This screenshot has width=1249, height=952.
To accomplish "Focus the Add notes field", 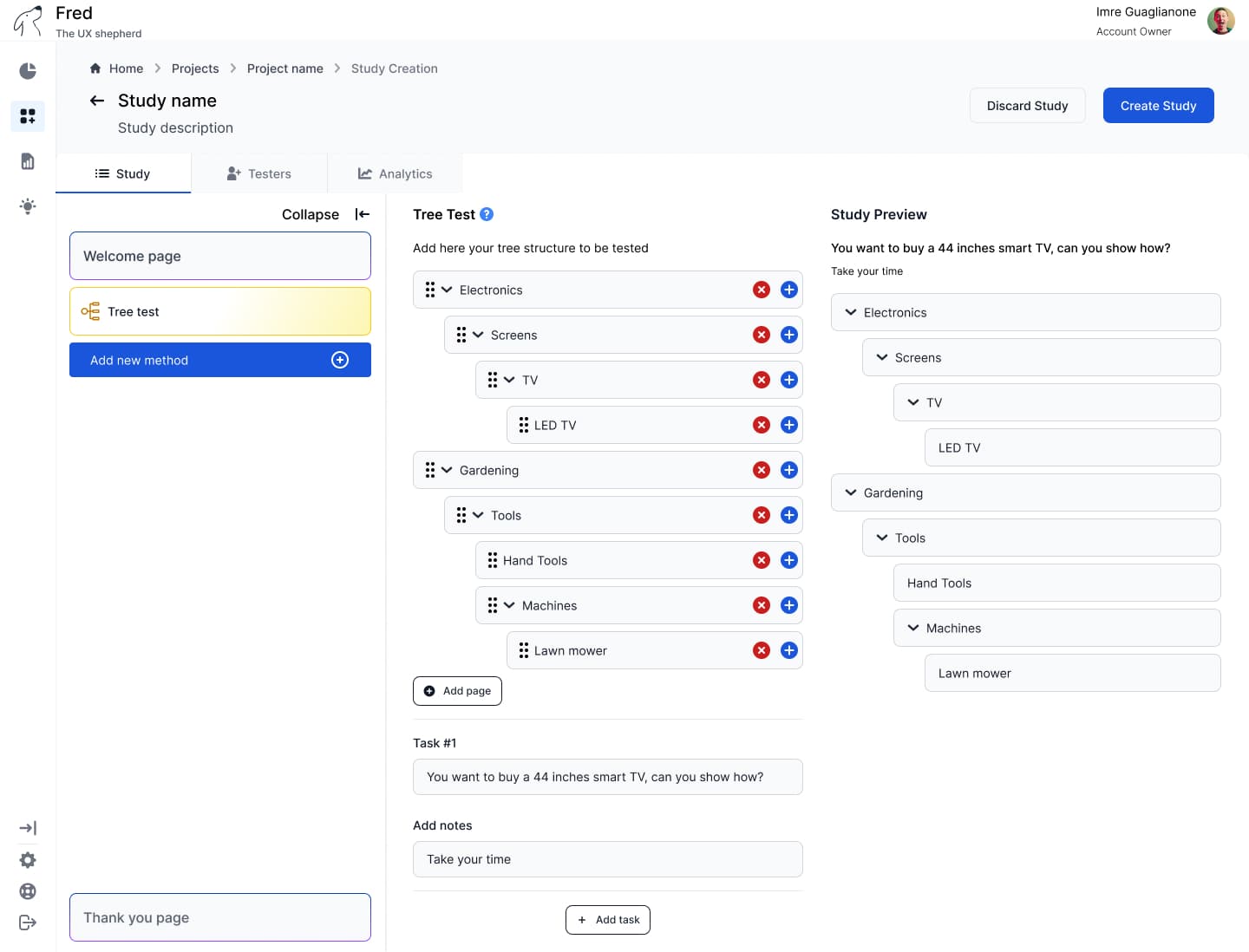I will (x=608, y=859).
